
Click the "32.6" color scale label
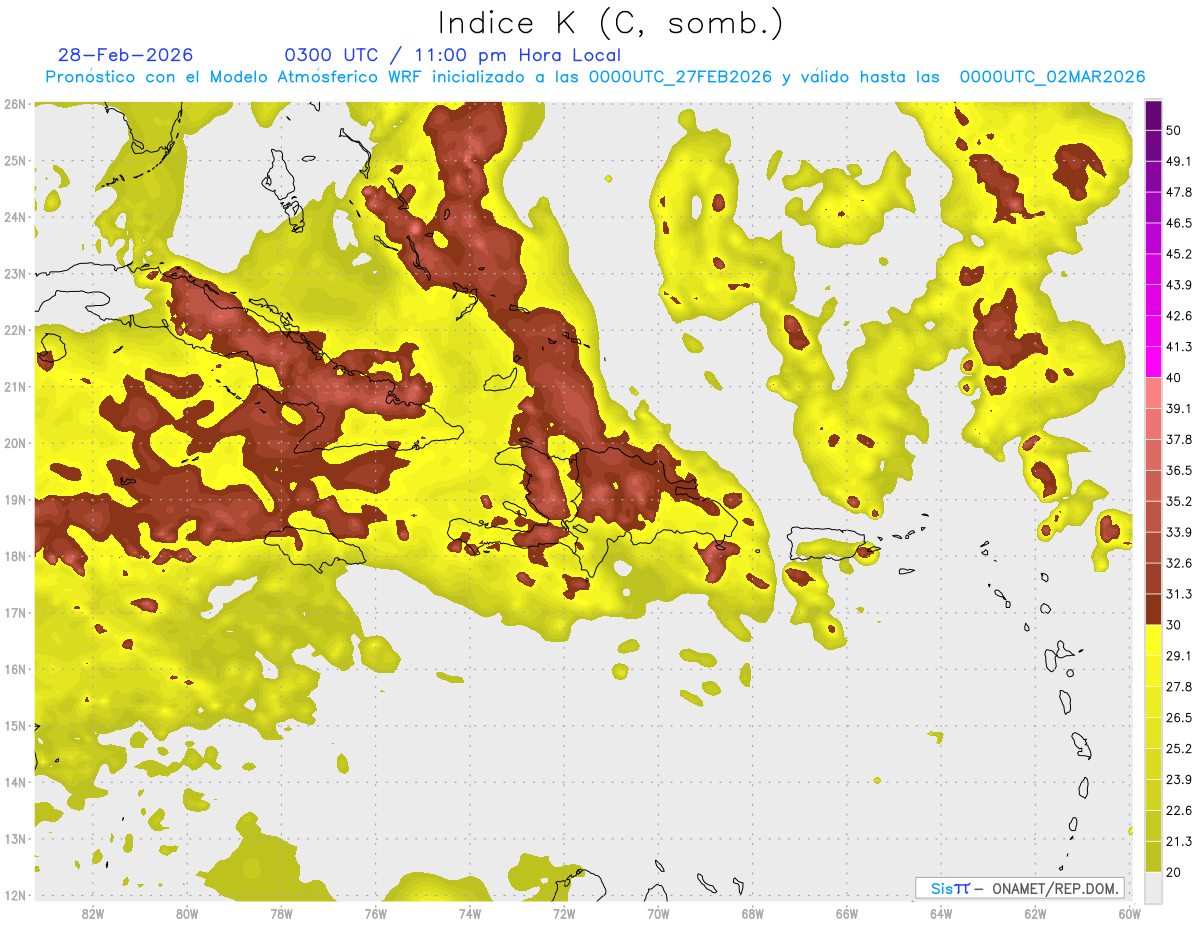(1179, 563)
